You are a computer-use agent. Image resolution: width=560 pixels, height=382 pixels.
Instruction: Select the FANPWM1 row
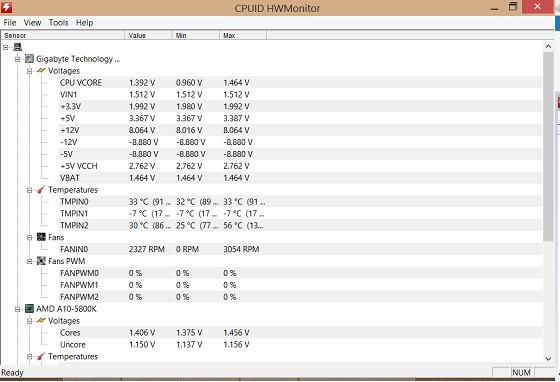point(300,285)
